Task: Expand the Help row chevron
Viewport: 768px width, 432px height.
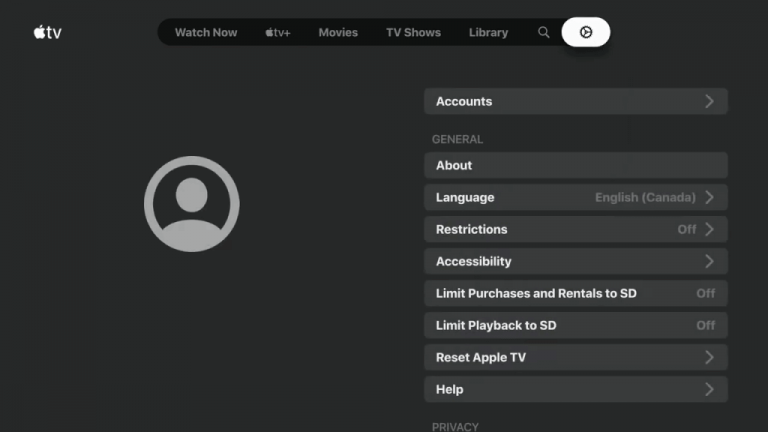Action: (x=709, y=389)
